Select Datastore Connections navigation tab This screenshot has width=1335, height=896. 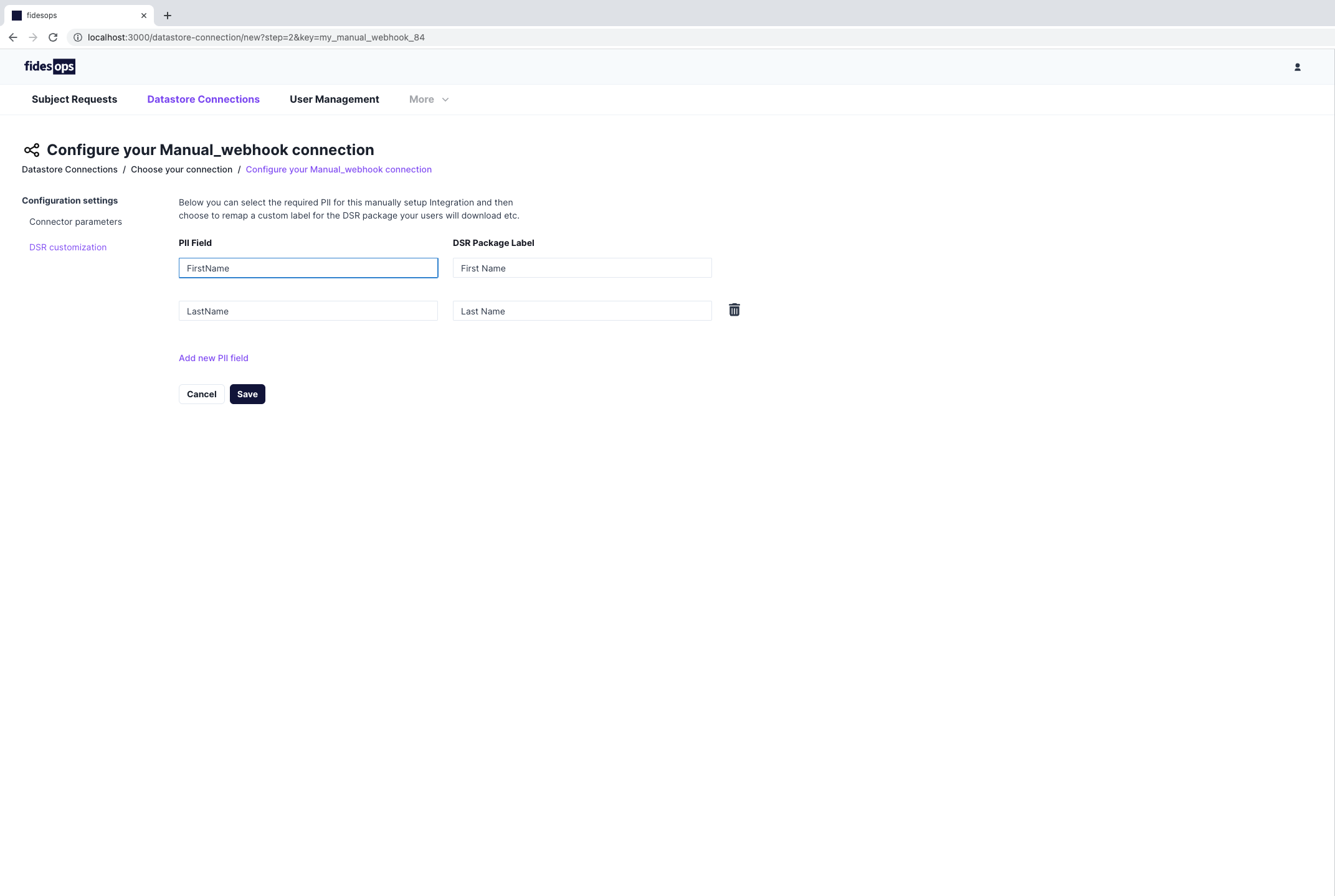[203, 100]
